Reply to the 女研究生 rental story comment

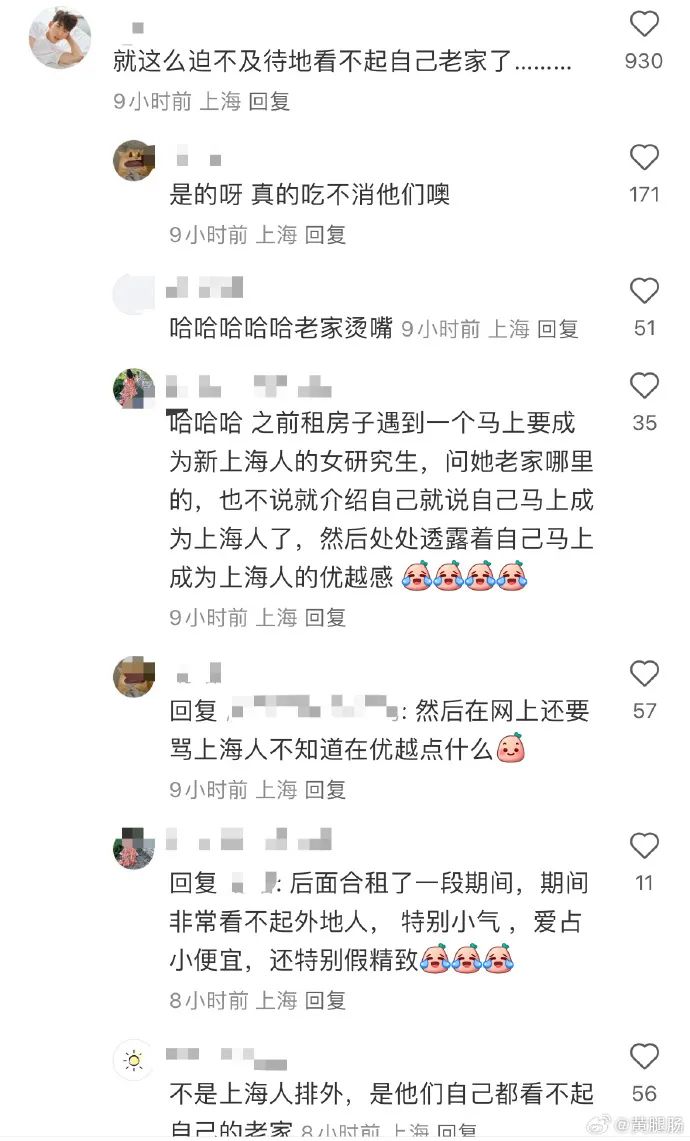325,617
